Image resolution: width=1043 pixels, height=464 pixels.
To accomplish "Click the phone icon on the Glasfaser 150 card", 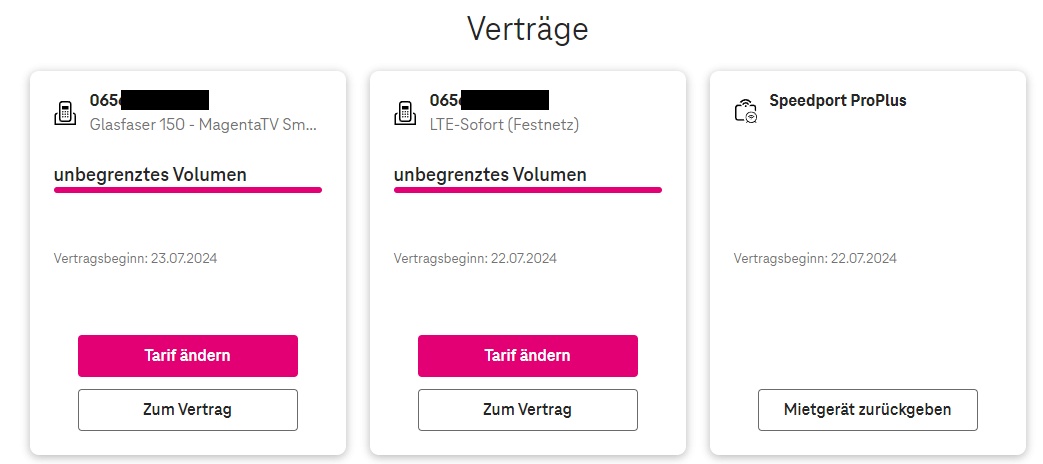I will 65,112.
